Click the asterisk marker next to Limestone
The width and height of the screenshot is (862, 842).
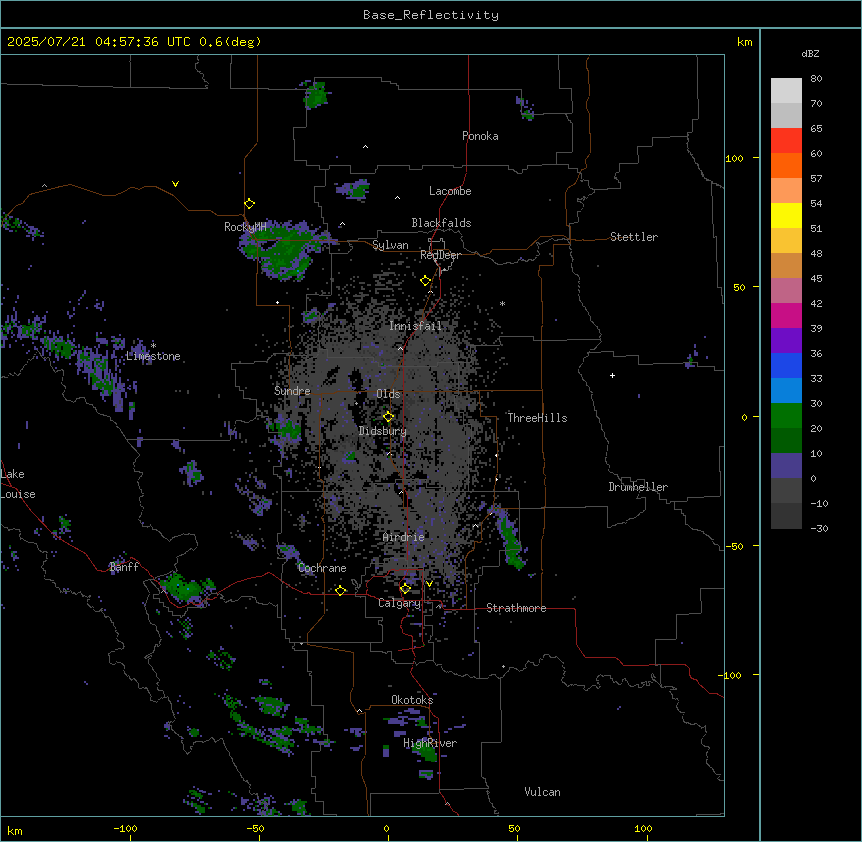(x=153, y=345)
